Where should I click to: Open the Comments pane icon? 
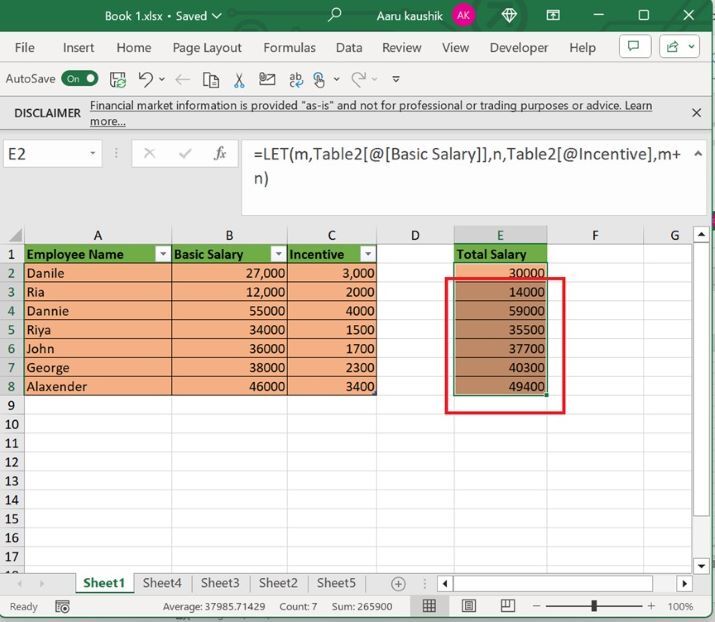(x=633, y=47)
